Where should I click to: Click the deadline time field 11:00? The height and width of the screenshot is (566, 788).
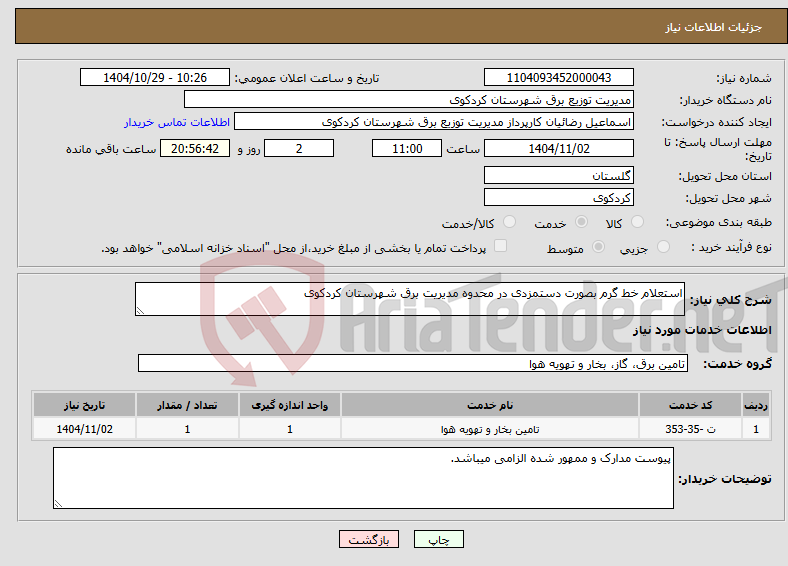pyautogui.click(x=407, y=148)
